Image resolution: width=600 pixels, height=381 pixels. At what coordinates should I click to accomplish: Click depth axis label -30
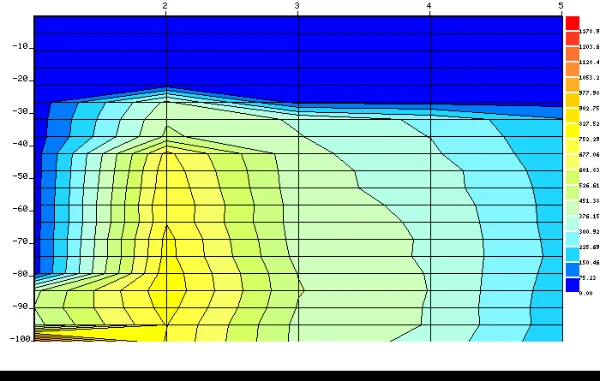click(20, 112)
